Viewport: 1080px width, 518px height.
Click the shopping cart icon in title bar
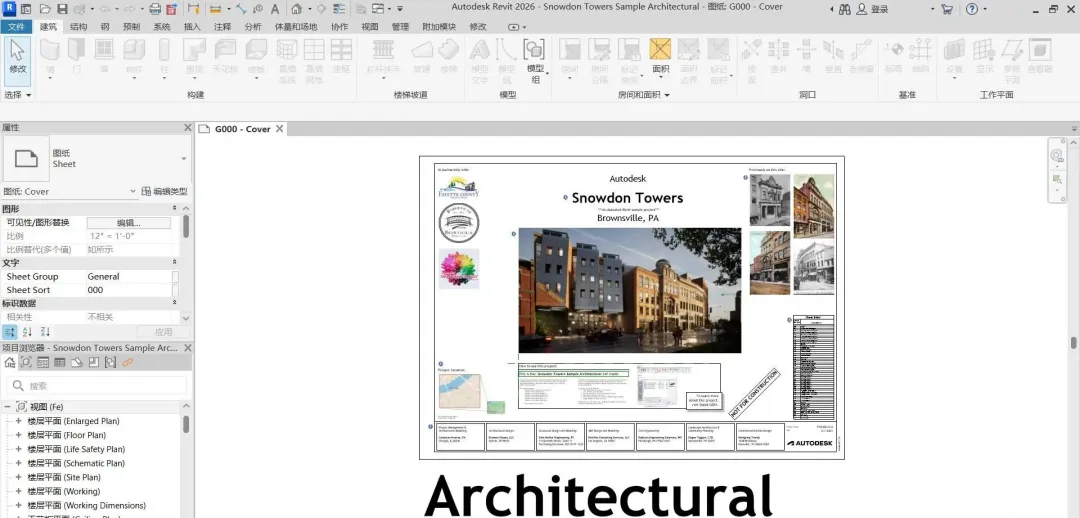pyautogui.click(x=946, y=9)
